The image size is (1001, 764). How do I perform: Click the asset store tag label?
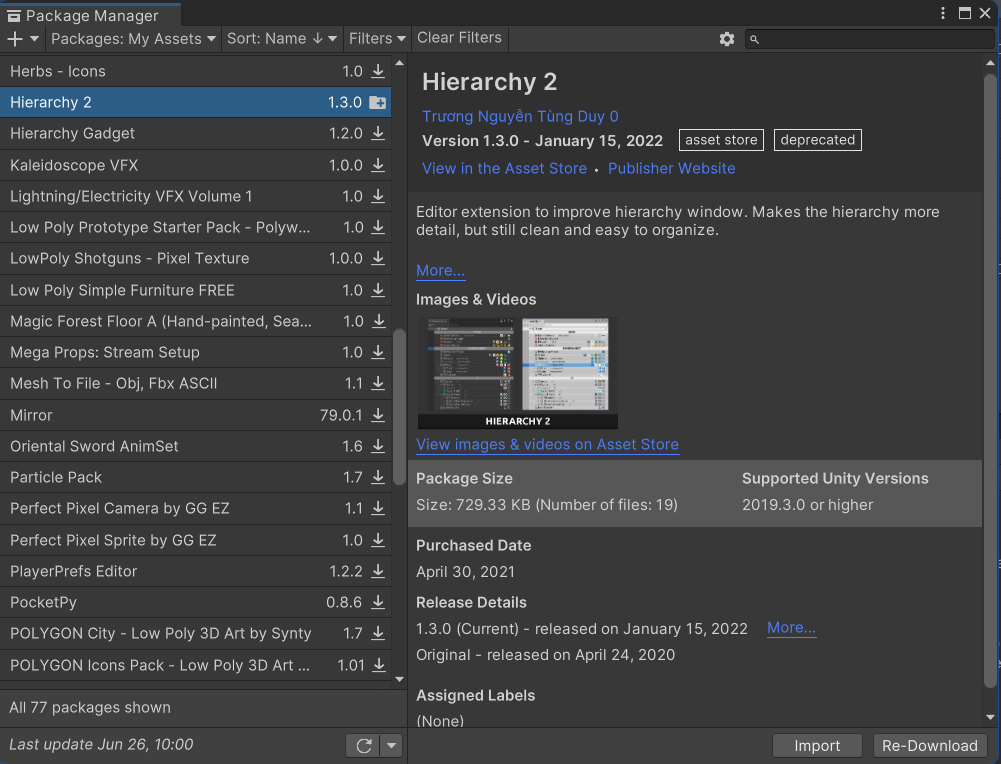721,140
